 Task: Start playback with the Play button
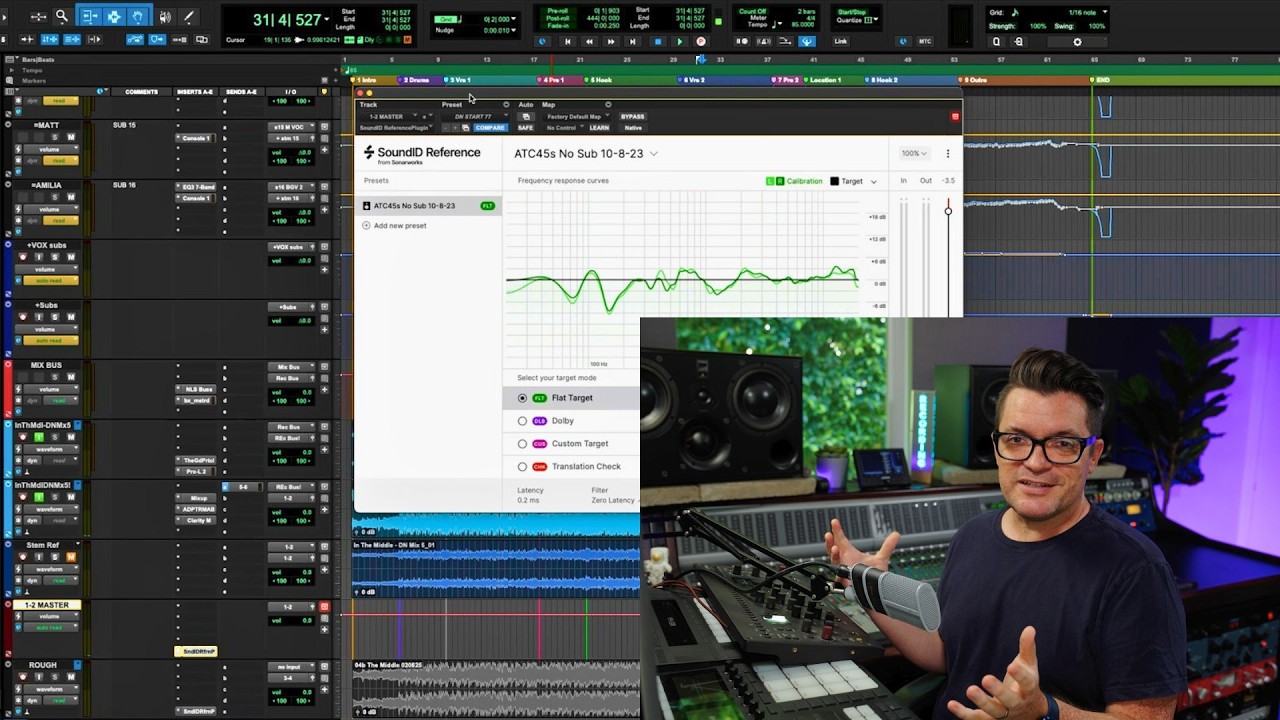point(679,41)
